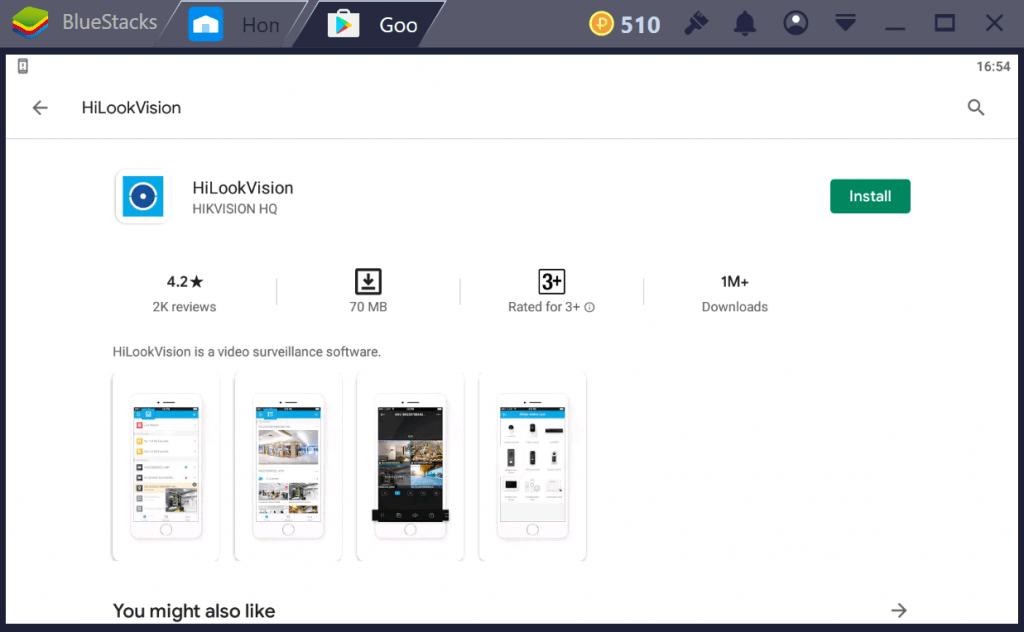Maximize the BlueStacks window
Viewport: 1024px width, 632px height.
944,24
